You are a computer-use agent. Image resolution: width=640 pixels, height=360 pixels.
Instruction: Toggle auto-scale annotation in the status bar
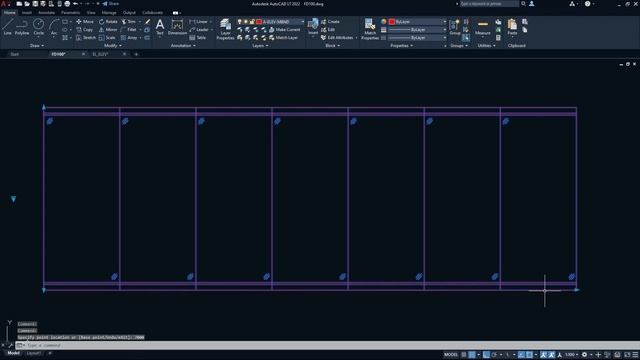tap(551, 355)
